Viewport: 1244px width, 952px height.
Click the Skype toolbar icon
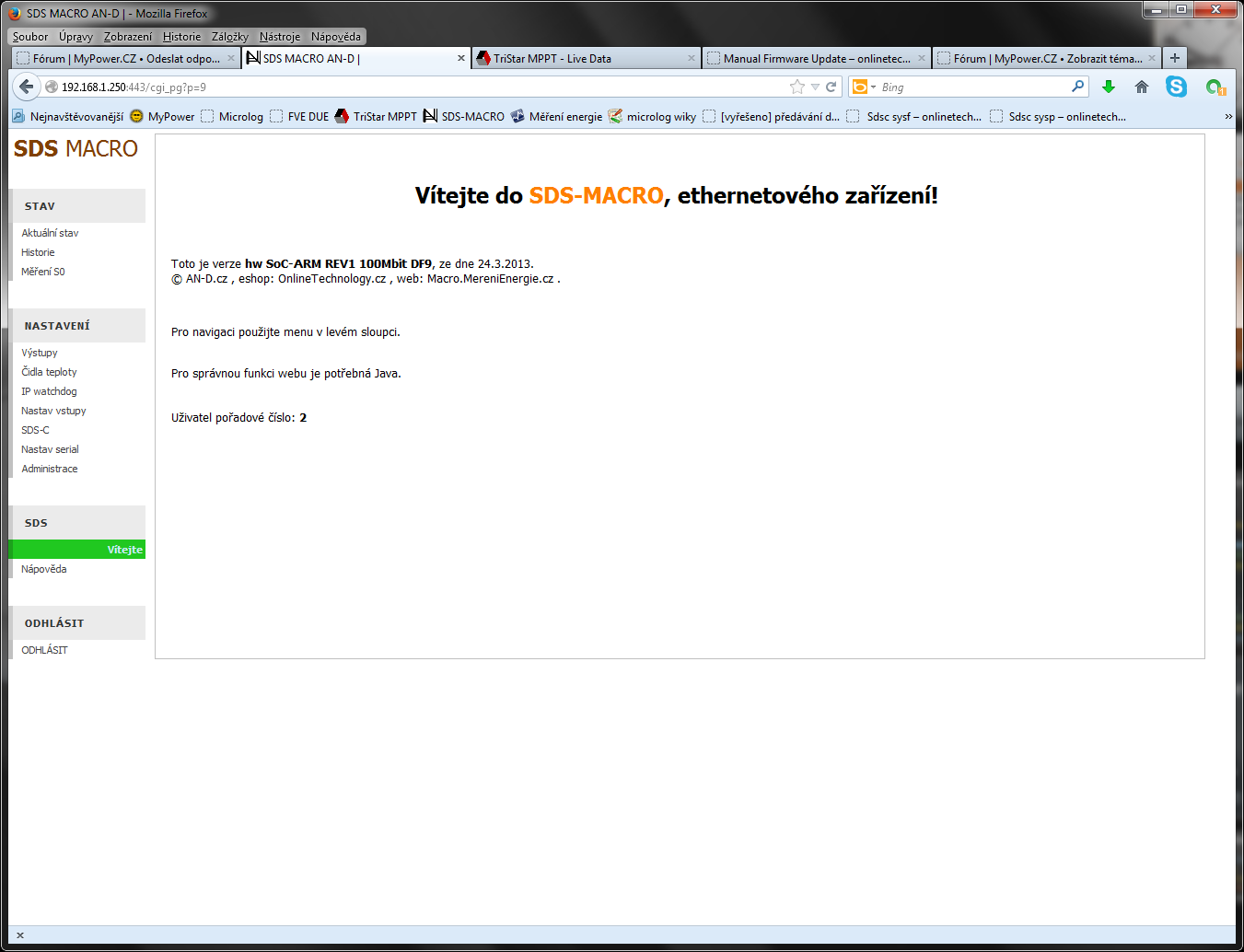(1176, 87)
